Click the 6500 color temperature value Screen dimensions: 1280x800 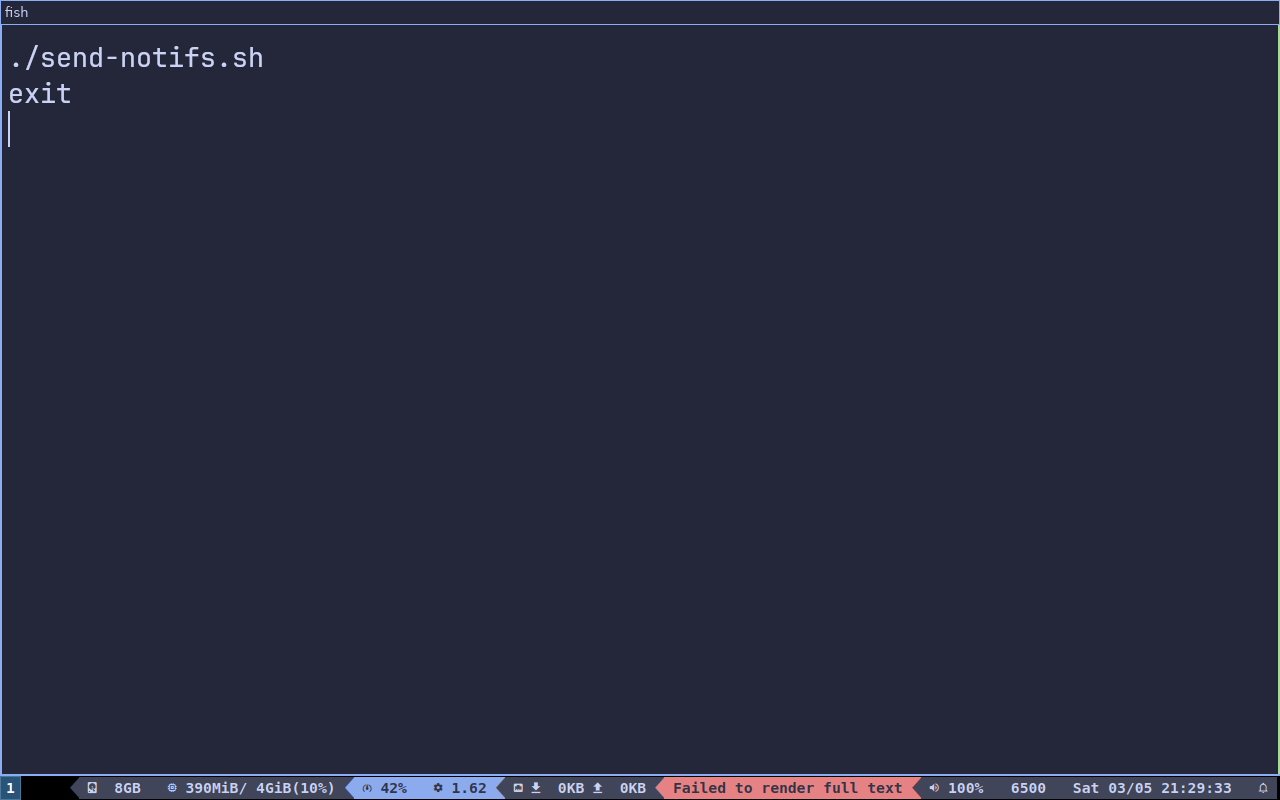(1028, 788)
